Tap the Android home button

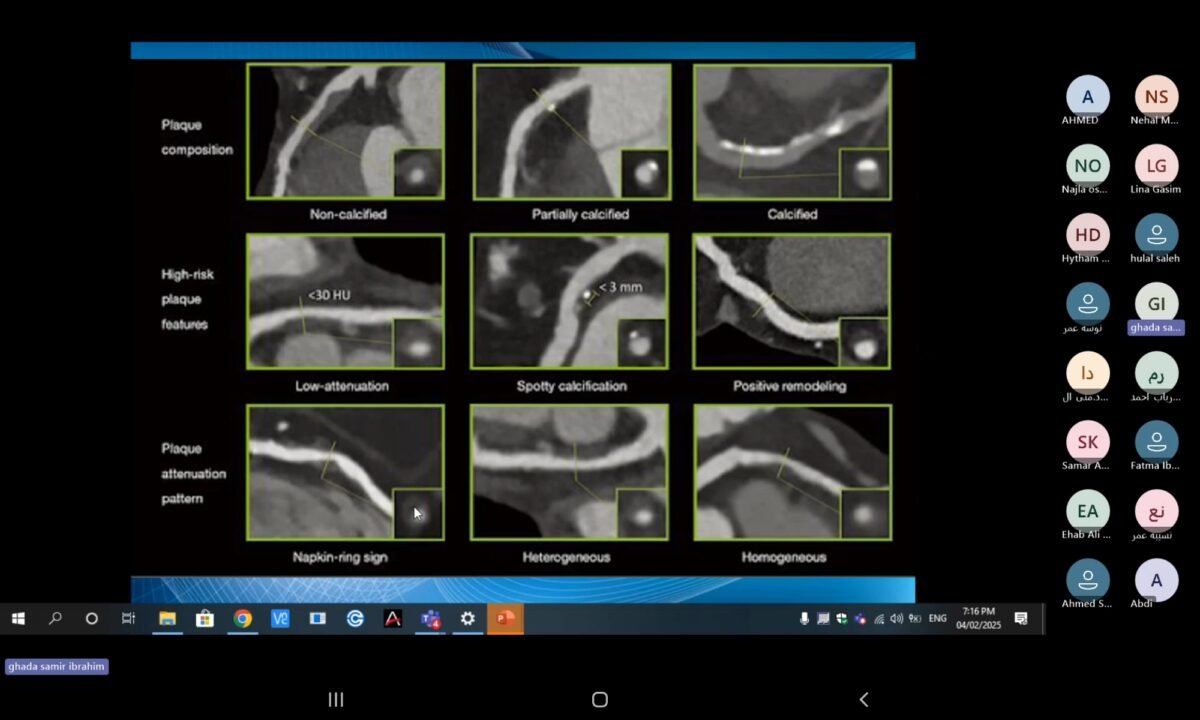click(x=600, y=700)
